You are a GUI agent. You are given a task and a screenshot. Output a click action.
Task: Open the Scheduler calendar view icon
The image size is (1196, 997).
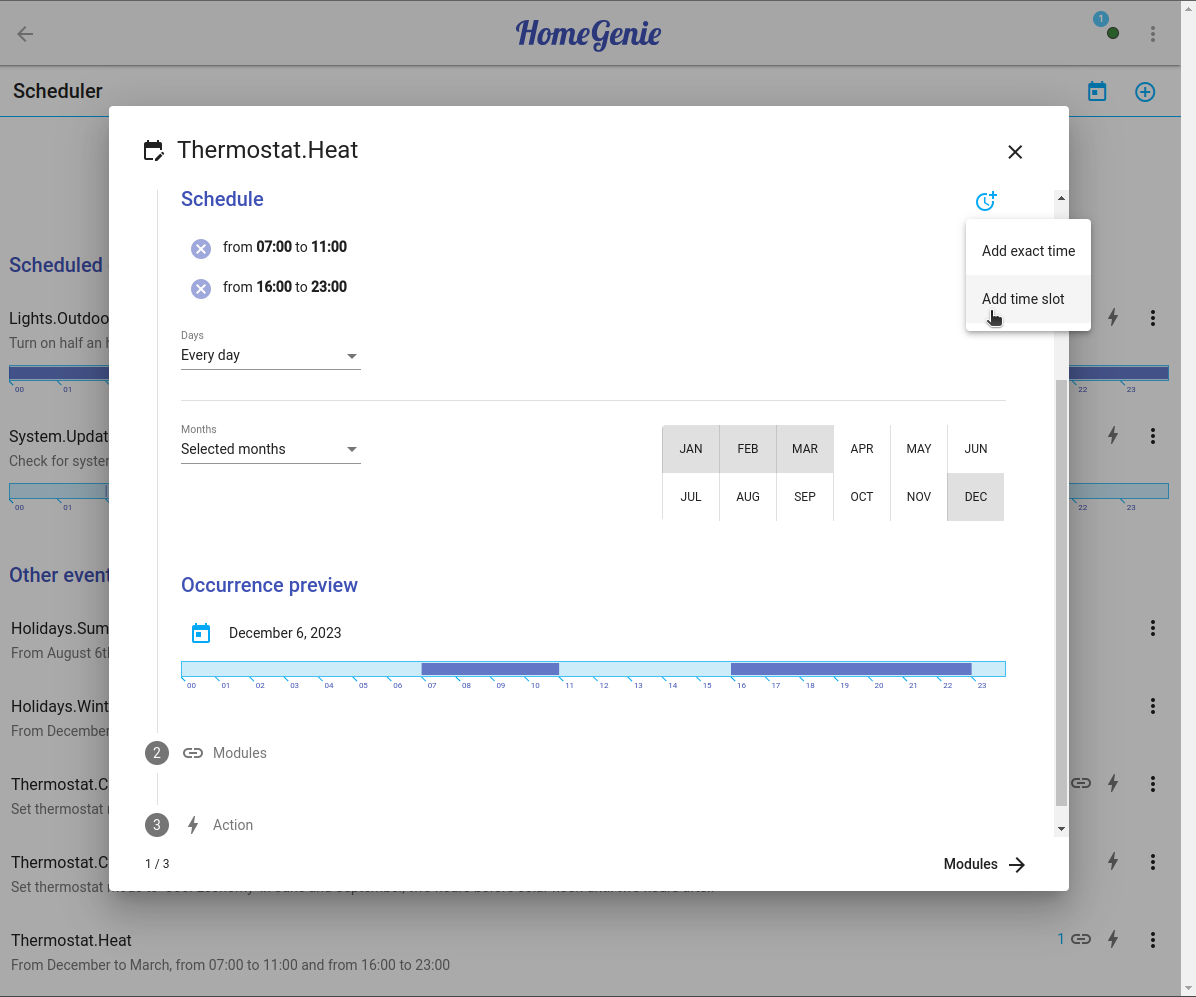click(x=1097, y=92)
